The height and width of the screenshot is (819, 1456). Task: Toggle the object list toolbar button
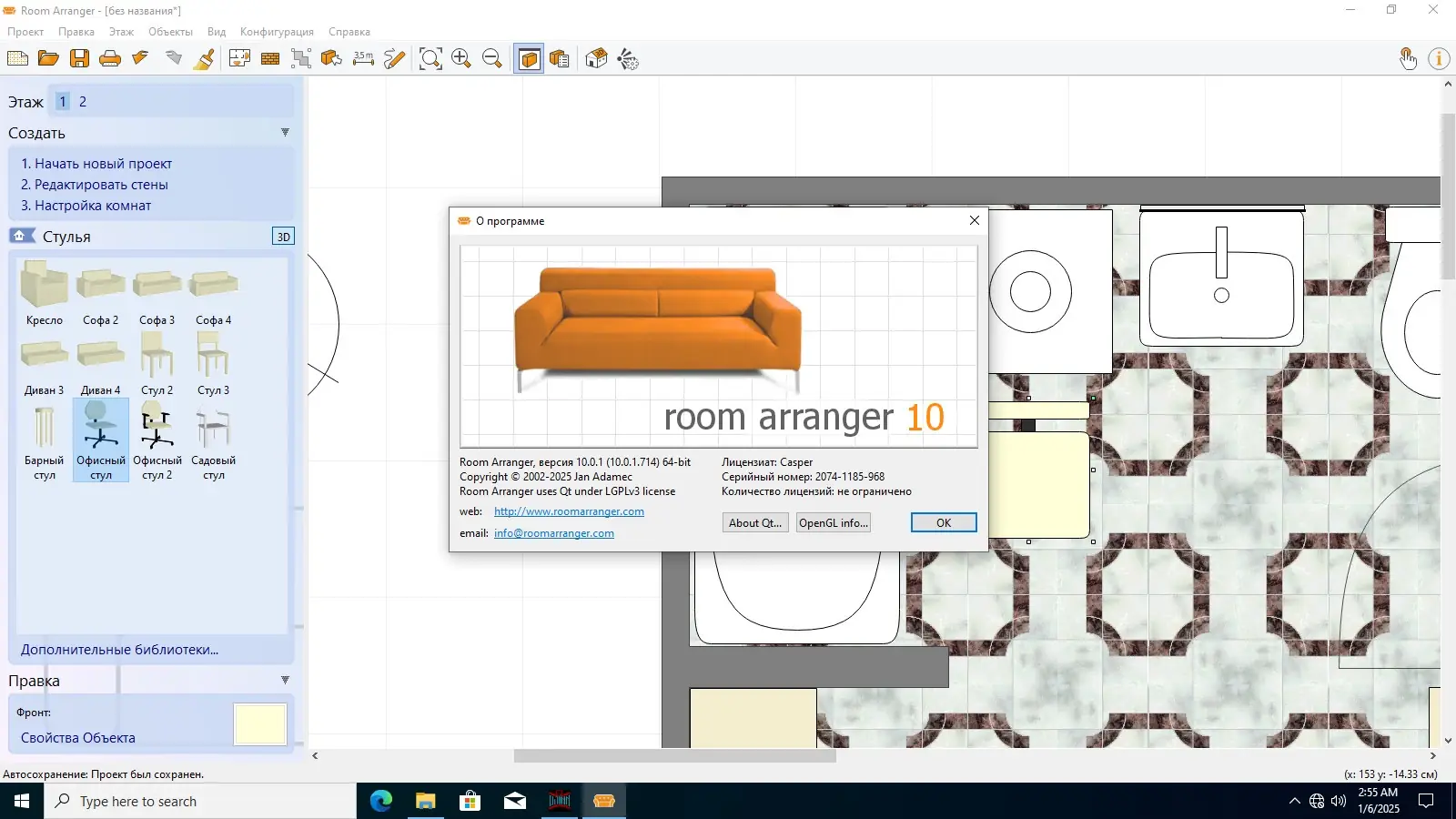point(560,59)
